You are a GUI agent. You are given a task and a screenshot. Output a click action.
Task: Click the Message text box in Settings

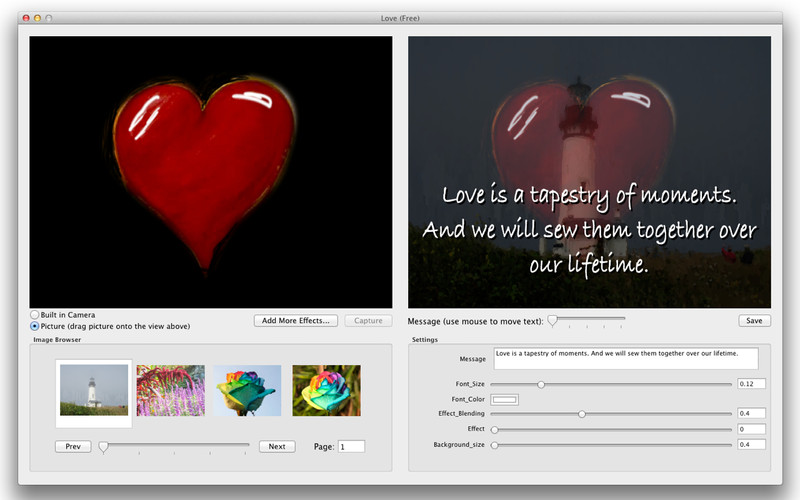click(x=626, y=359)
